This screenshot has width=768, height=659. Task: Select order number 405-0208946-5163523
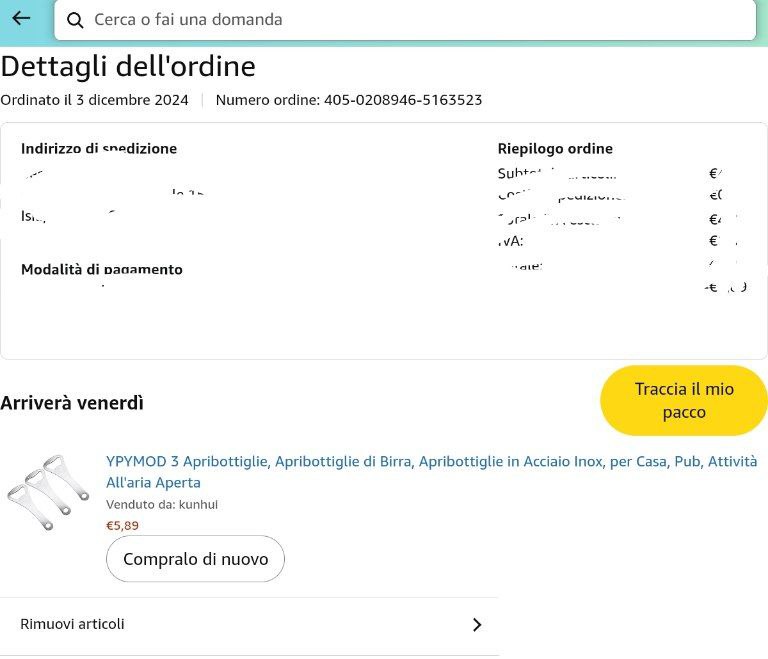click(x=403, y=100)
